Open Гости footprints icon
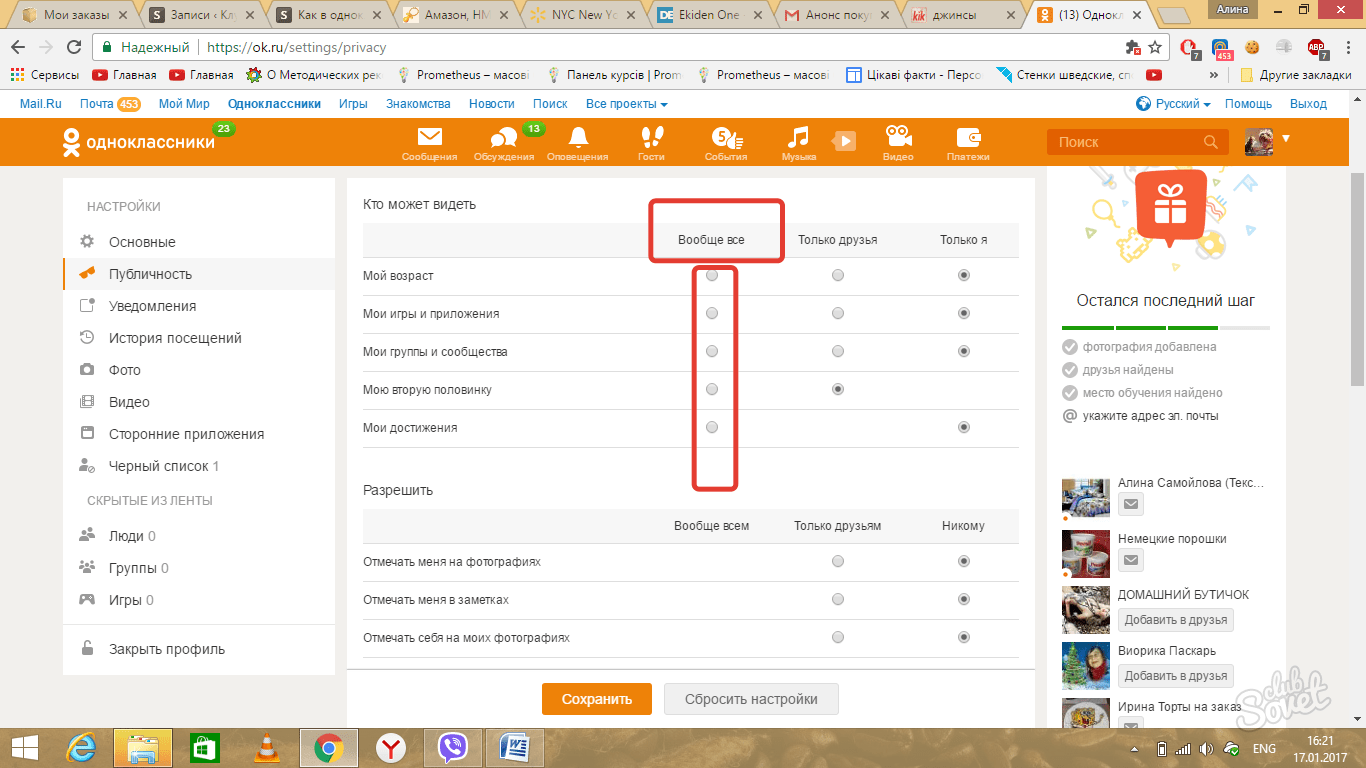The image size is (1366, 768). [651, 138]
